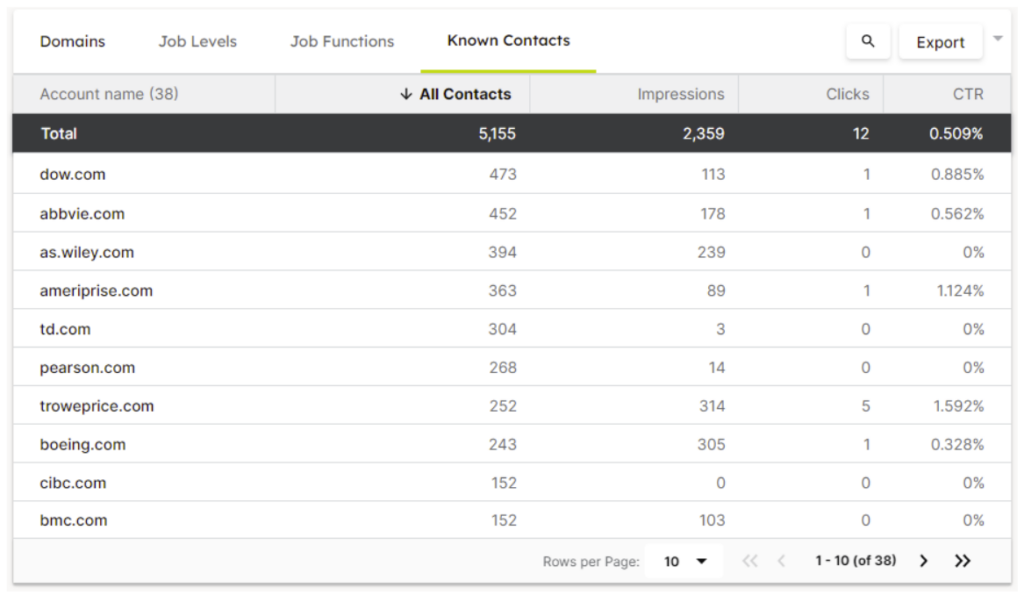Select the Known Contacts tab

(x=508, y=41)
